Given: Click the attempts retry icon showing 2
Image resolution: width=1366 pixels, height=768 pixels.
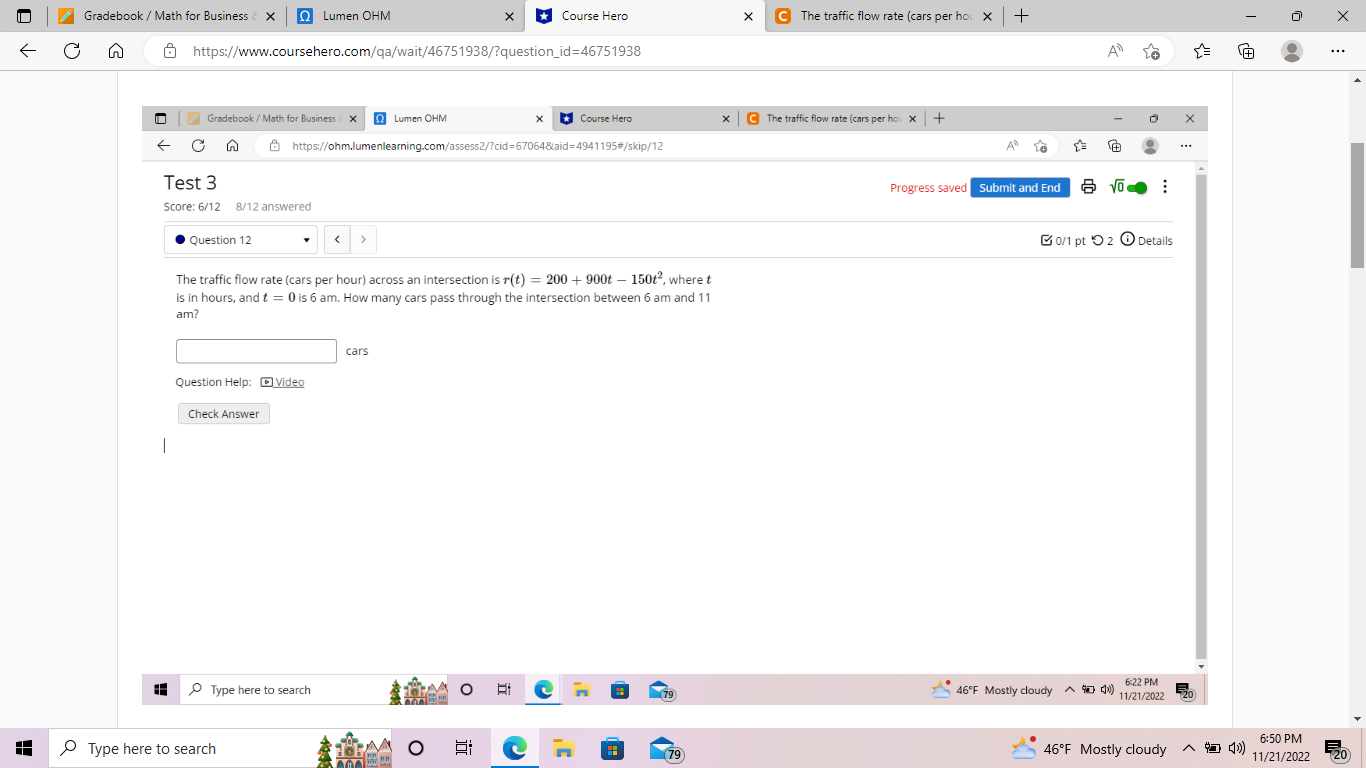Looking at the screenshot, I should tap(1097, 240).
